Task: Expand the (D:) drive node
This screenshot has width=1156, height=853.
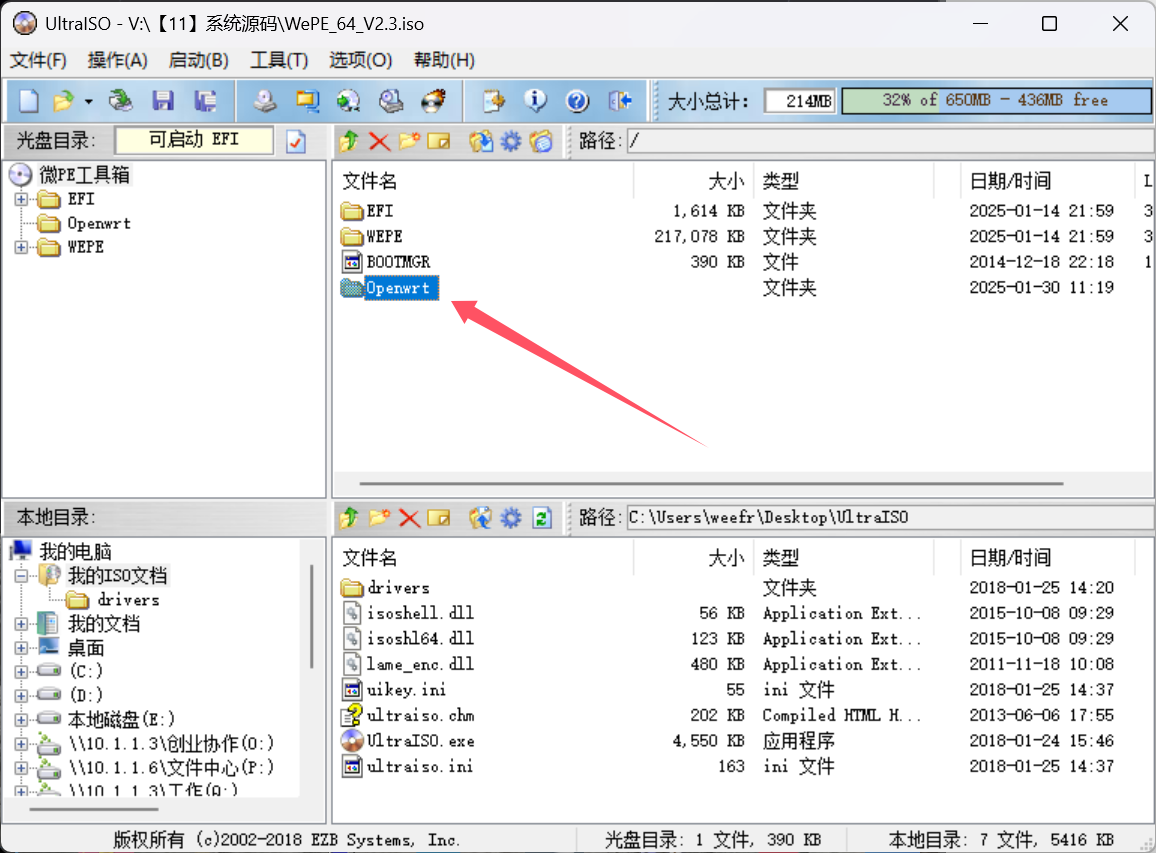Action: point(21,695)
